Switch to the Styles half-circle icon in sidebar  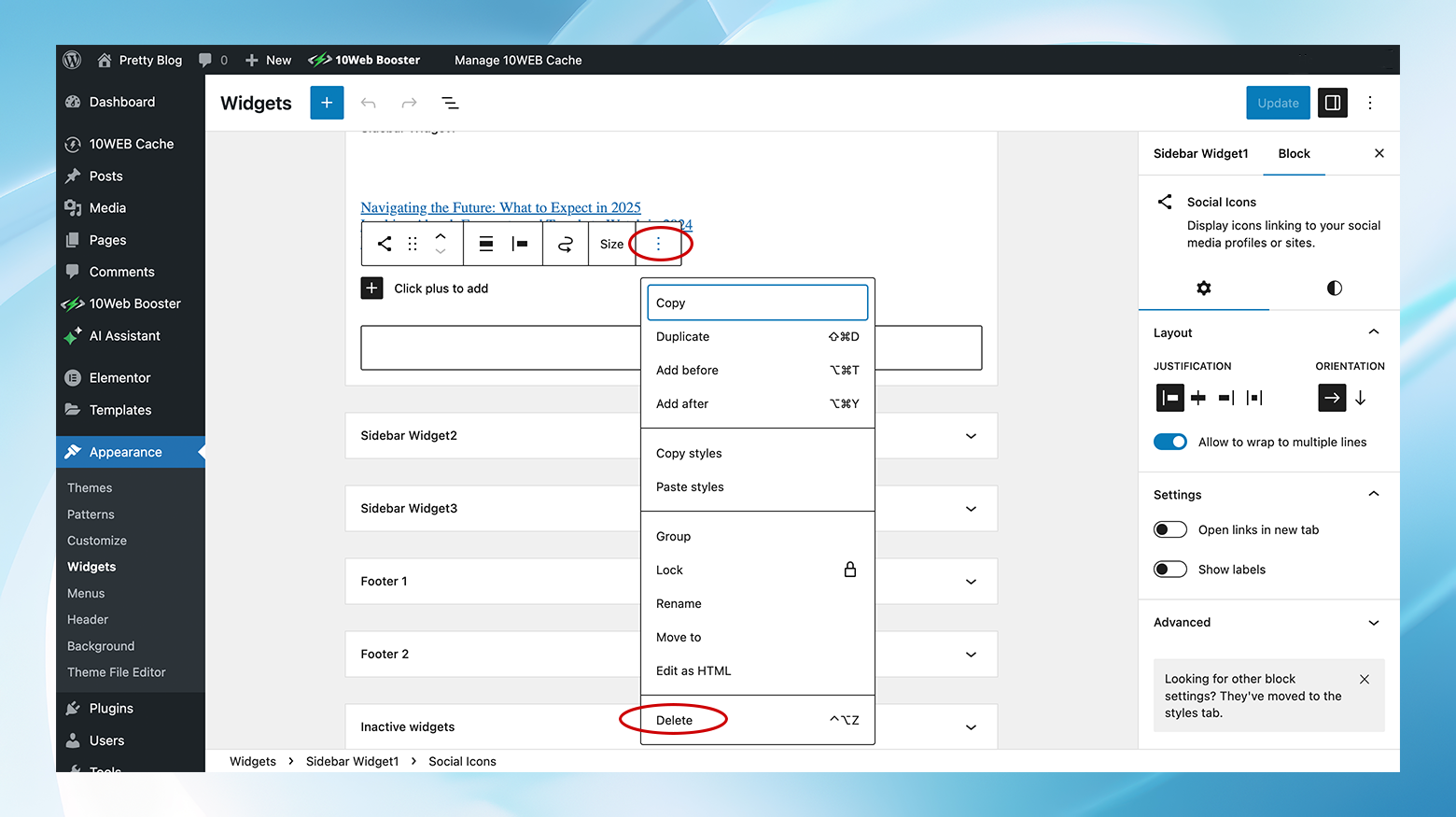coord(1334,289)
